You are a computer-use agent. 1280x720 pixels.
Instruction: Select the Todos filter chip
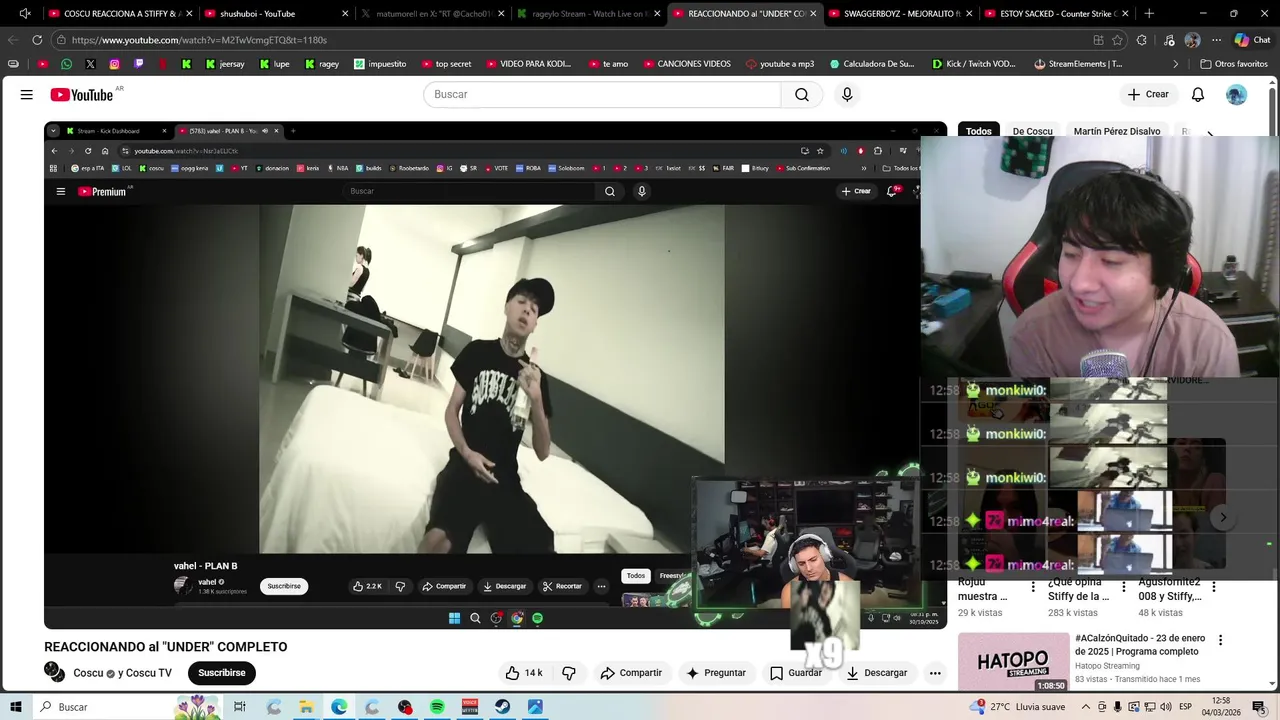[979, 131]
